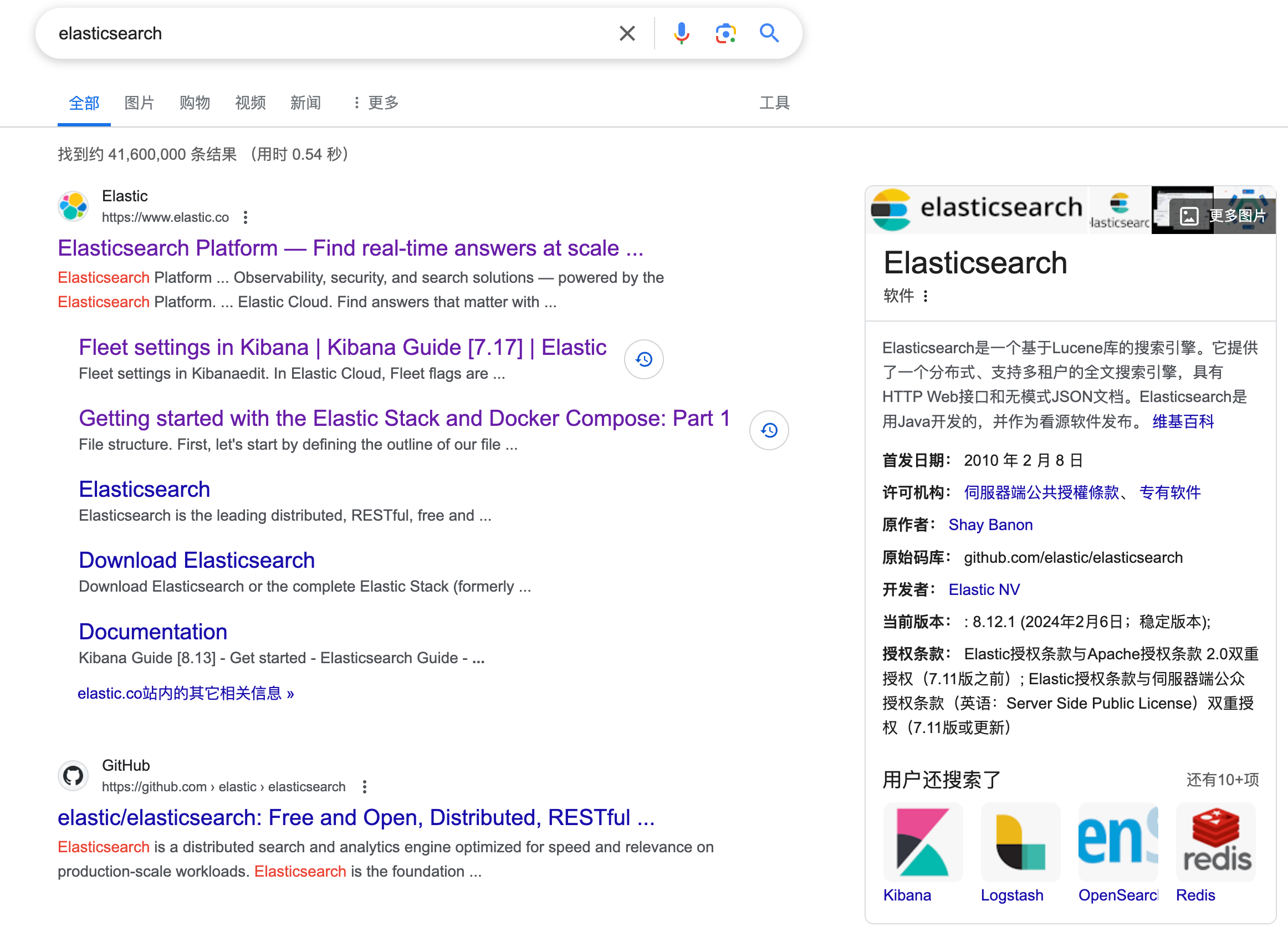Image resolution: width=1288 pixels, height=926 pixels.
Task: Open Download Elasticsearch link
Action: coord(197,560)
